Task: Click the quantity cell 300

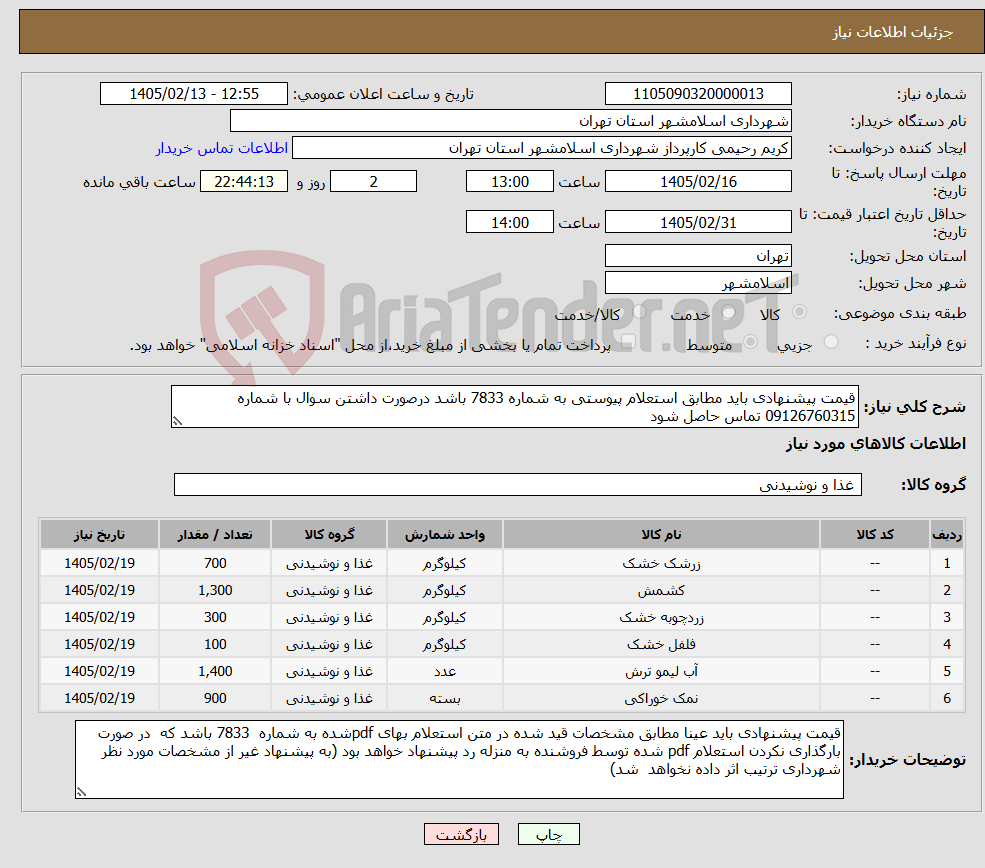Action: (x=215, y=617)
